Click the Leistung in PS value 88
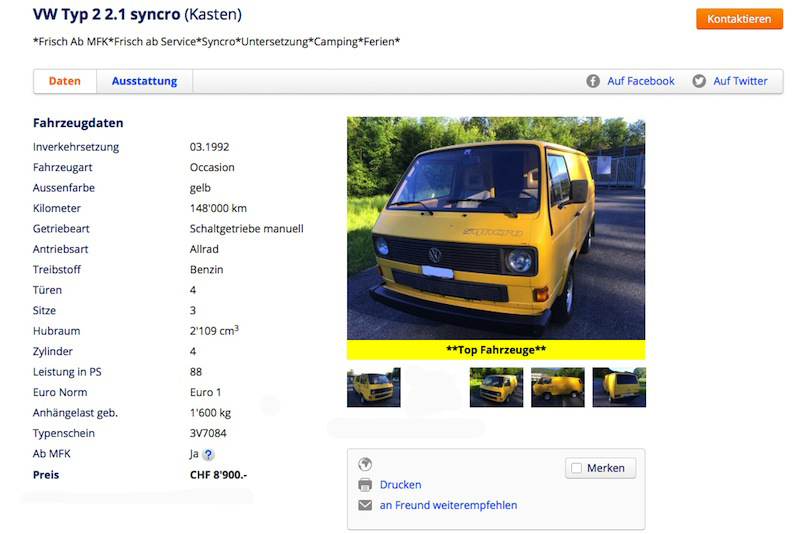 [196, 372]
